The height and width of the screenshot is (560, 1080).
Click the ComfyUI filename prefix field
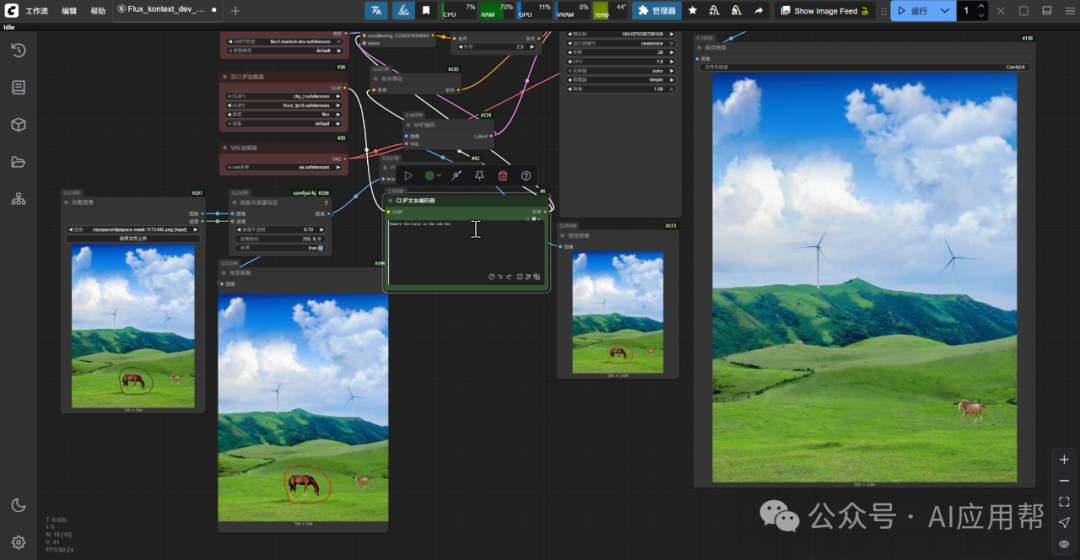click(864, 67)
